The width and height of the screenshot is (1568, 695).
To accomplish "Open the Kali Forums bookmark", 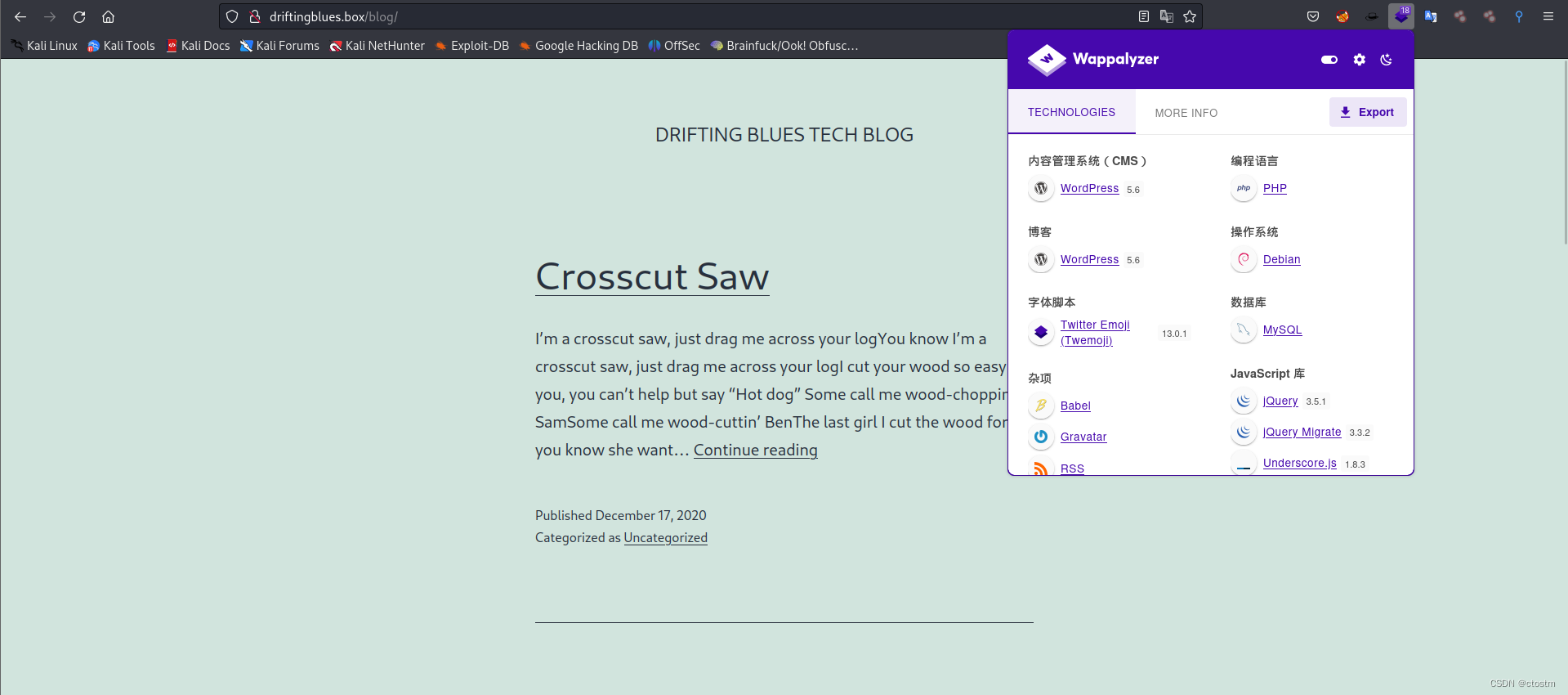I will point(280,46).
